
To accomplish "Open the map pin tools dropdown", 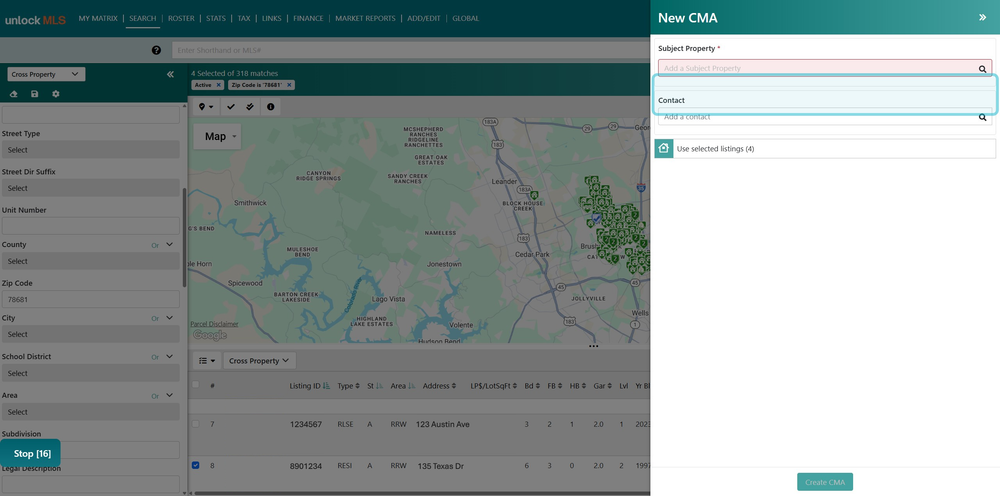I will point(206,107).
